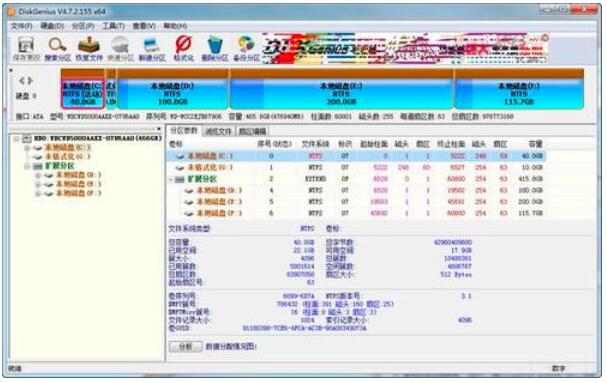
Task: Expand 本地磁盘(D:) in the left tree
Action: pyautogui.click(x=38, y=175)
